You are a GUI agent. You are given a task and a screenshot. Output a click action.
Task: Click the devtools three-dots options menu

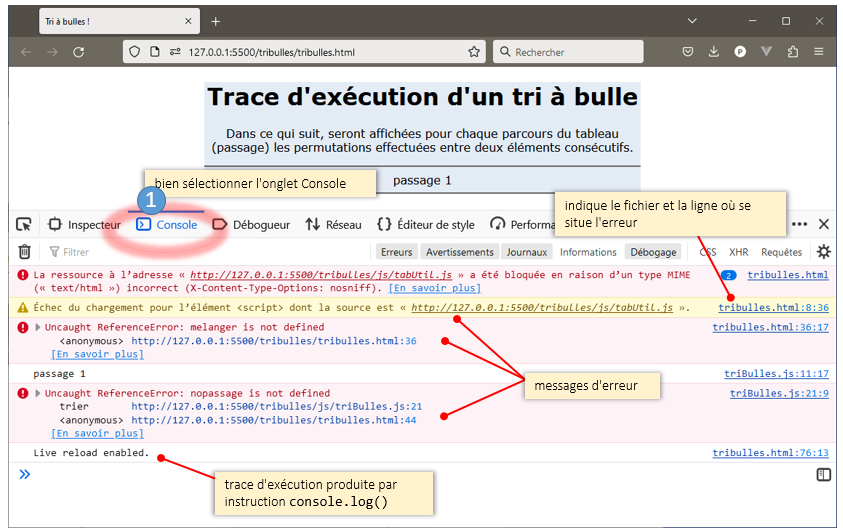(x=799, y=225)
